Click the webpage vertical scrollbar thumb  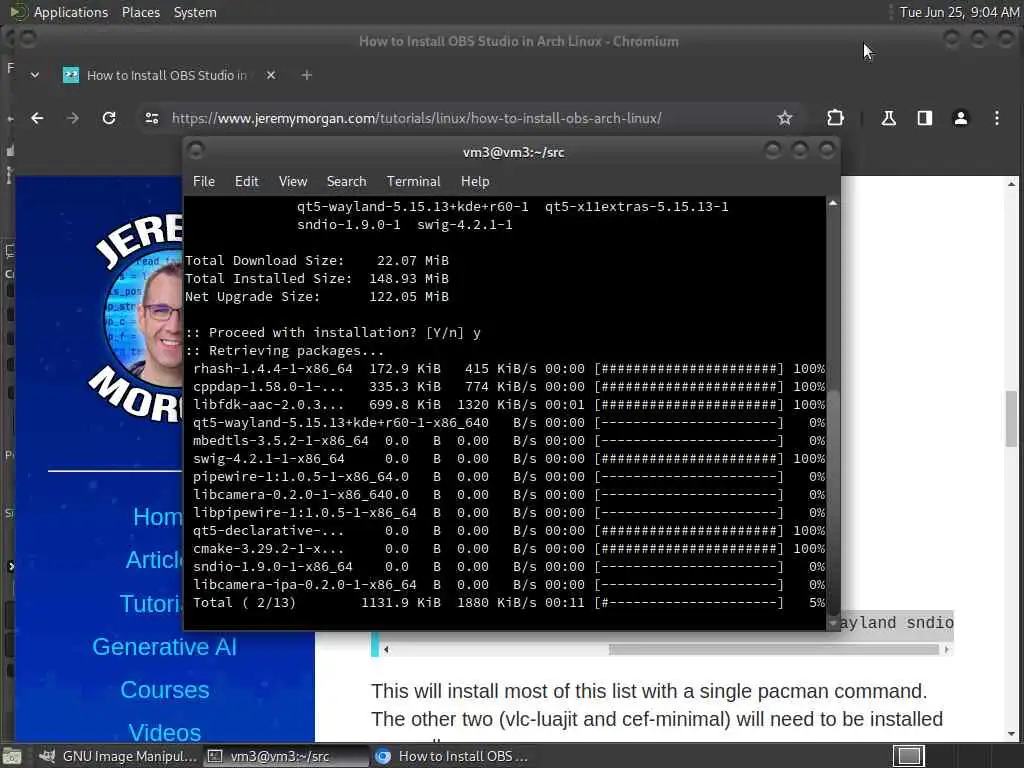pyautogui.click(x=1011, y=419)
